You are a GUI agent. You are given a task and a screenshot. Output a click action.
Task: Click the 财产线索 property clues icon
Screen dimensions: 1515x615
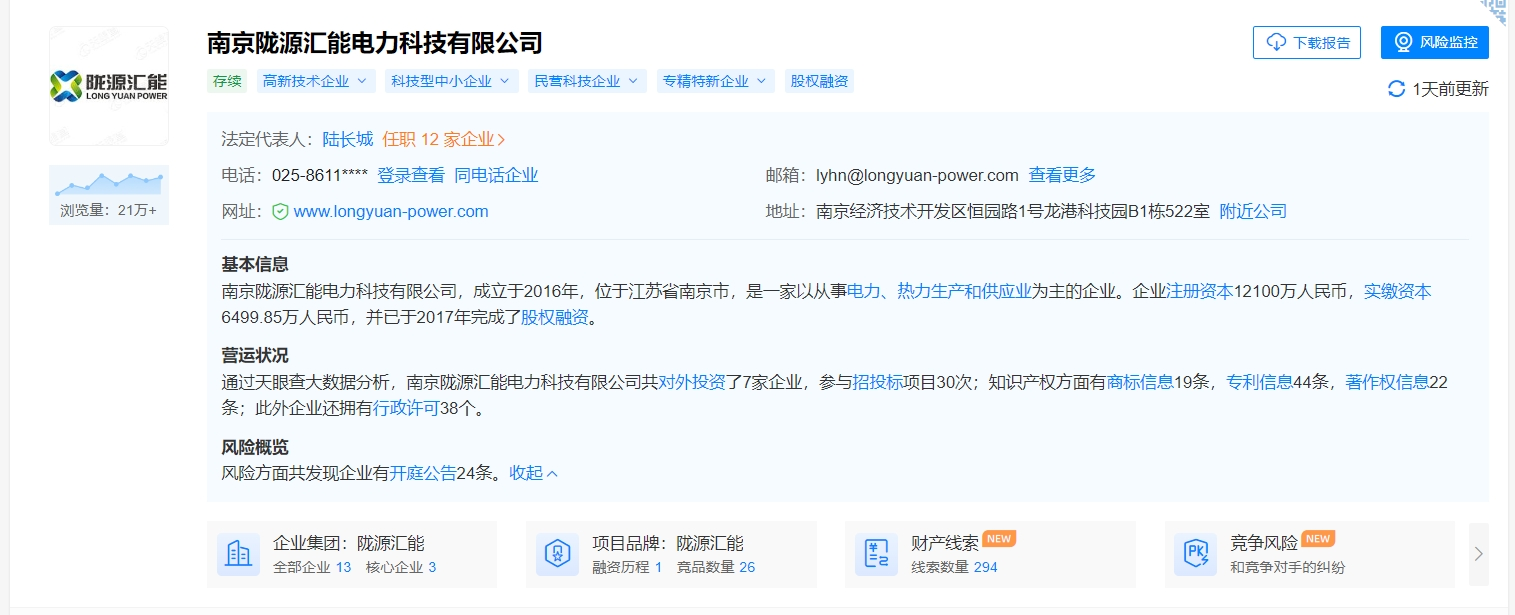[875, 553]
